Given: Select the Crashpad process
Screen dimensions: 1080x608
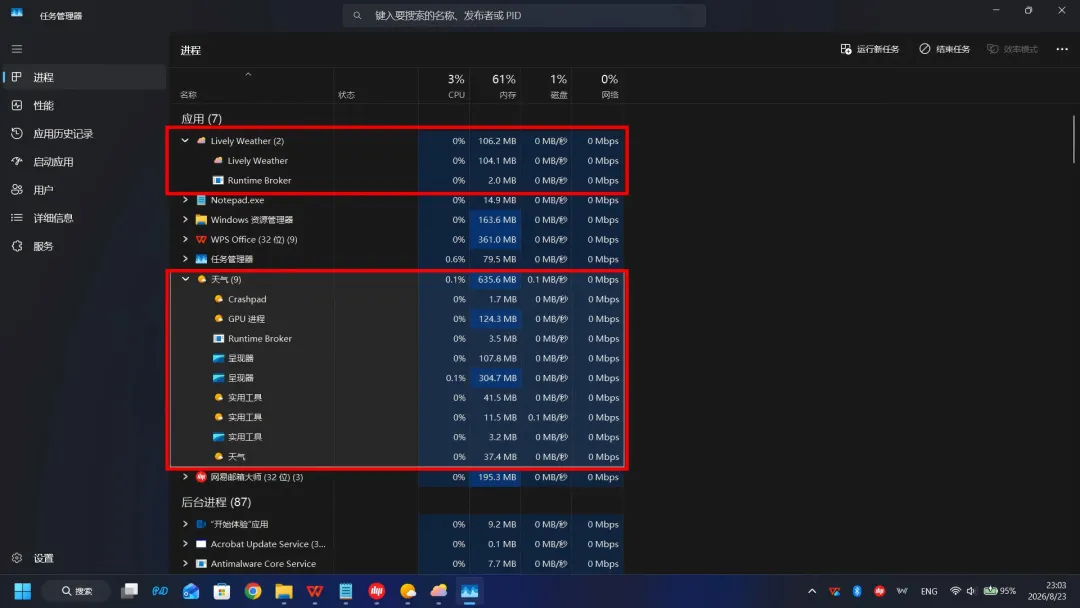Looking at the screenshot, I should (x=397, y=299).
